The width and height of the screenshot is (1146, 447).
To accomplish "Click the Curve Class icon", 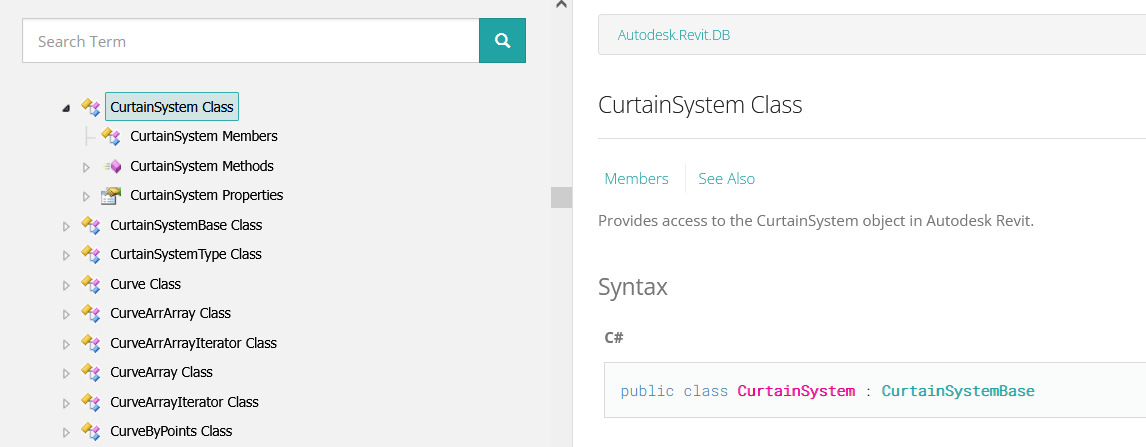I will click(91, 283).
